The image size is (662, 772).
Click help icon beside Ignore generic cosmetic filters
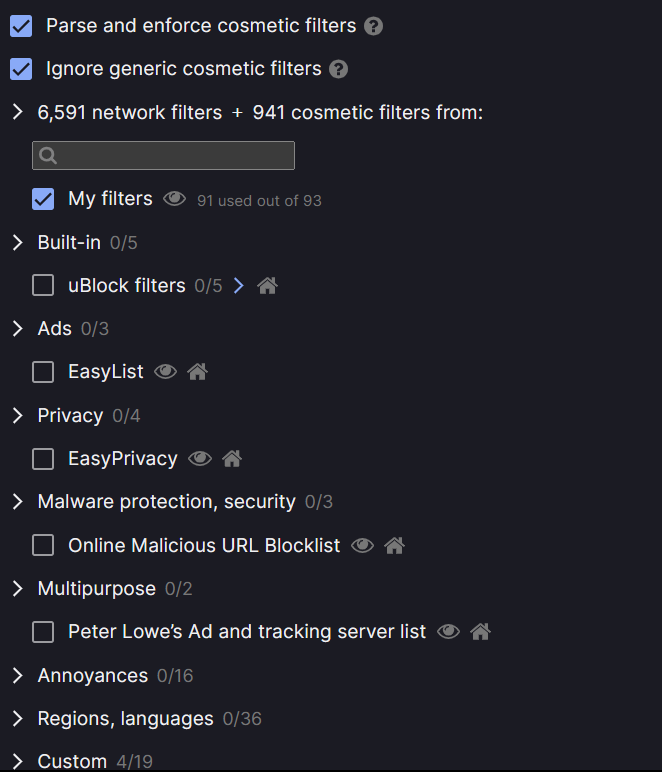click(x=339, y=69)
